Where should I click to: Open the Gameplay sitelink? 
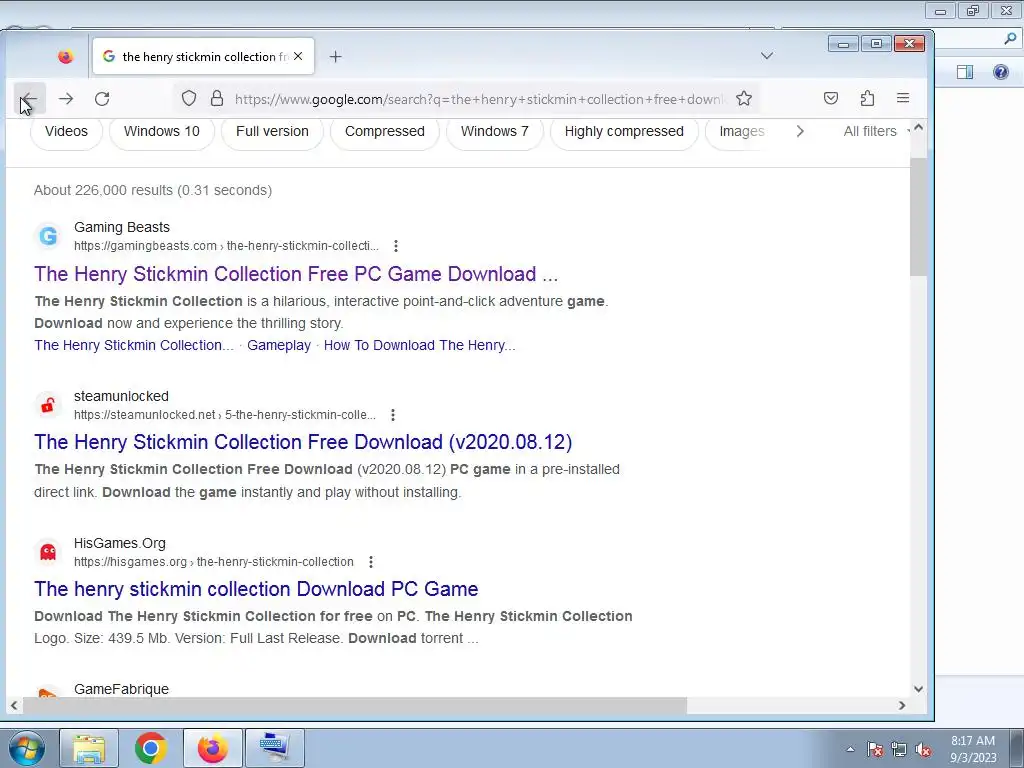pos(279,345)
